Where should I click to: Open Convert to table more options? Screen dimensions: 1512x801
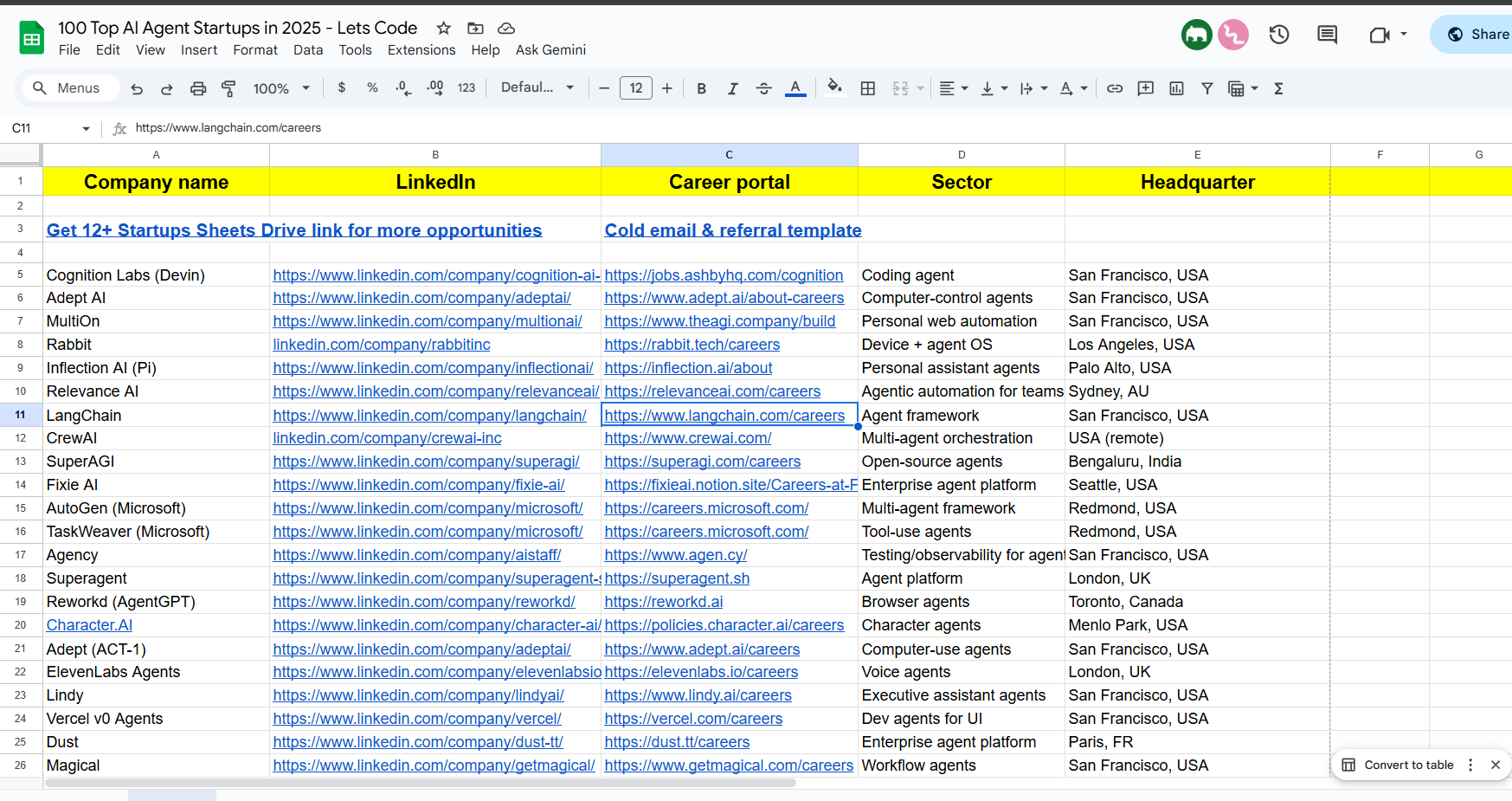[1470, 765]
